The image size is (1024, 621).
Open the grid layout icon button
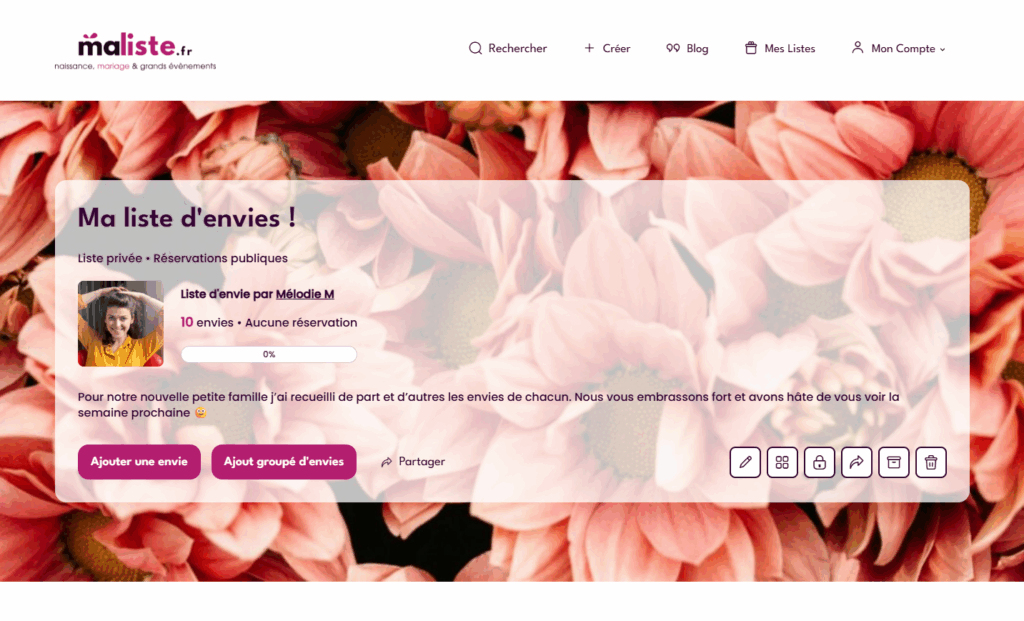tap(782, 462)
